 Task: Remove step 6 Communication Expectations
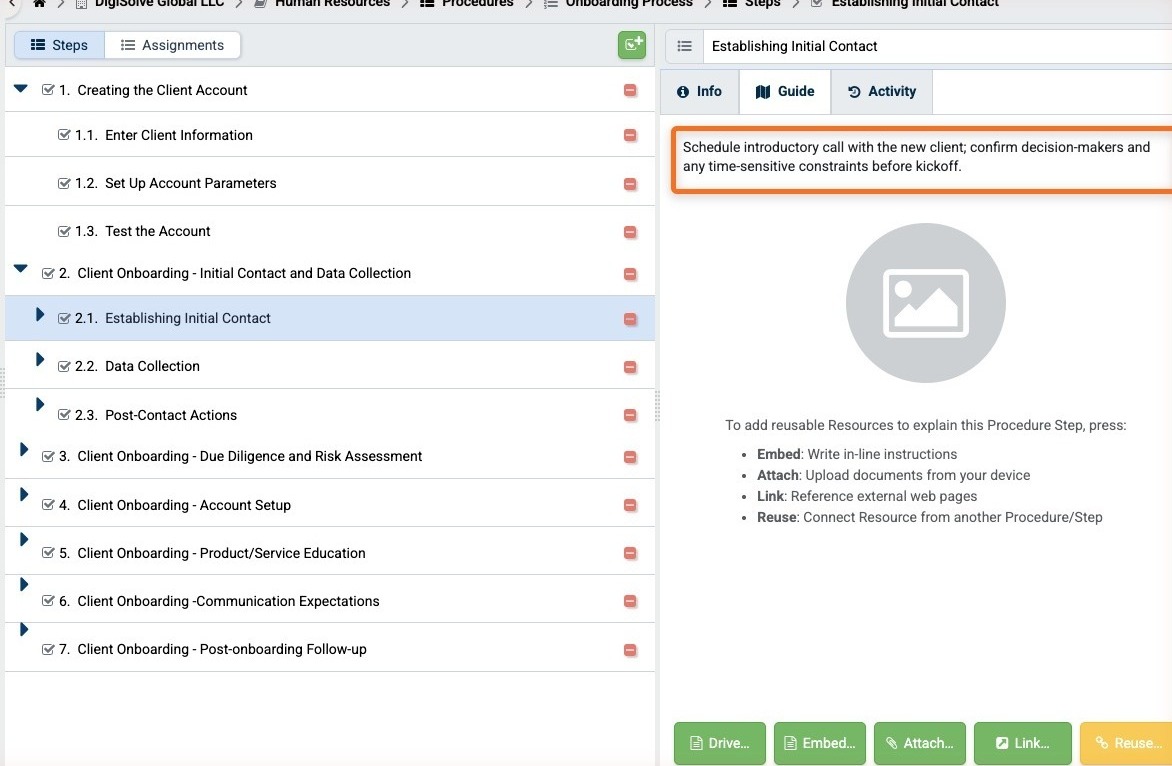click(x=630, y=602)
